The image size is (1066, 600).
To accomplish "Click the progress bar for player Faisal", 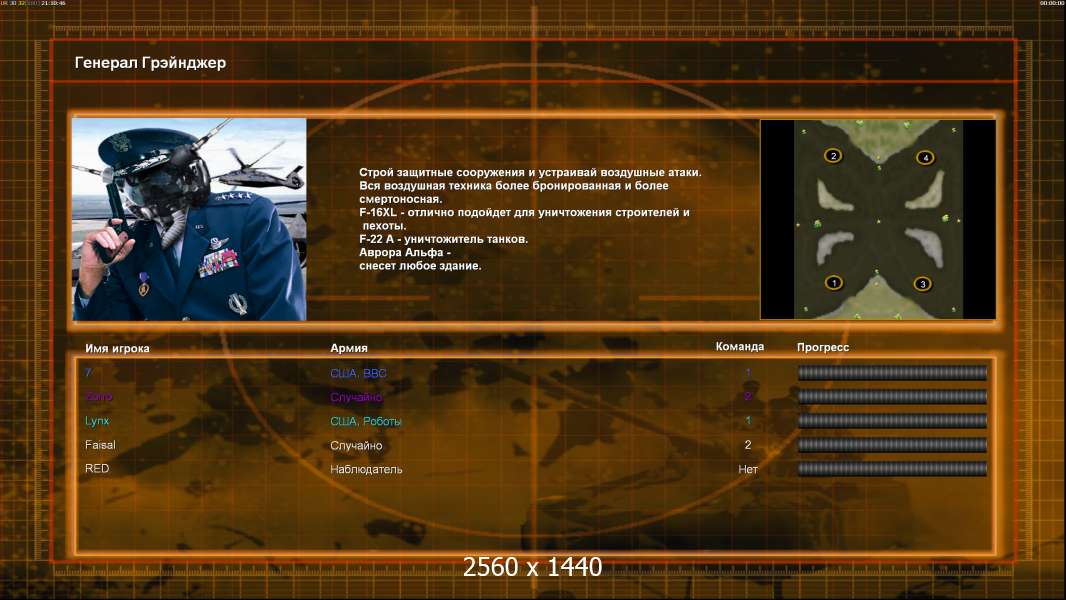I will point(892,445).
